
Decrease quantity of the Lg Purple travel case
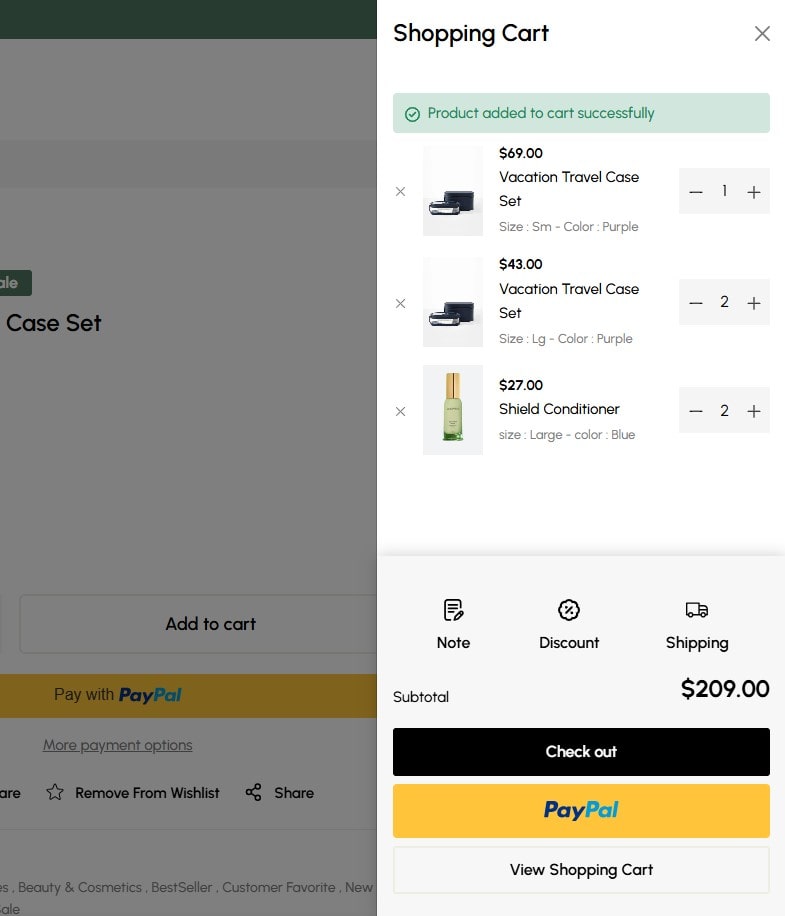(696, 303)
